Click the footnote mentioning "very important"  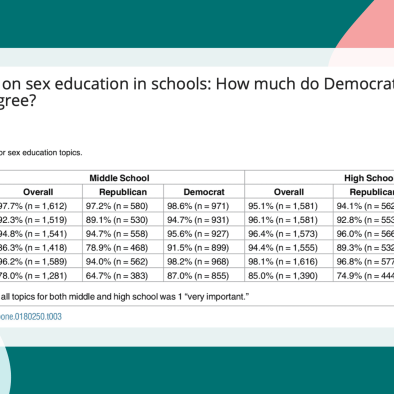click(125, 297)
